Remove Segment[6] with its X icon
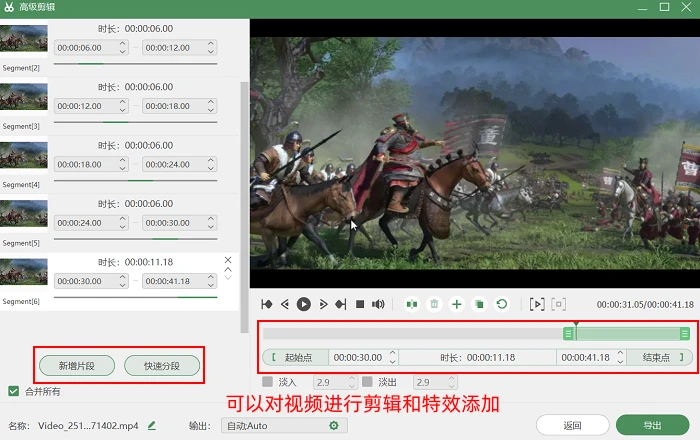The image size is (700, 440). [x=228, y=260]
